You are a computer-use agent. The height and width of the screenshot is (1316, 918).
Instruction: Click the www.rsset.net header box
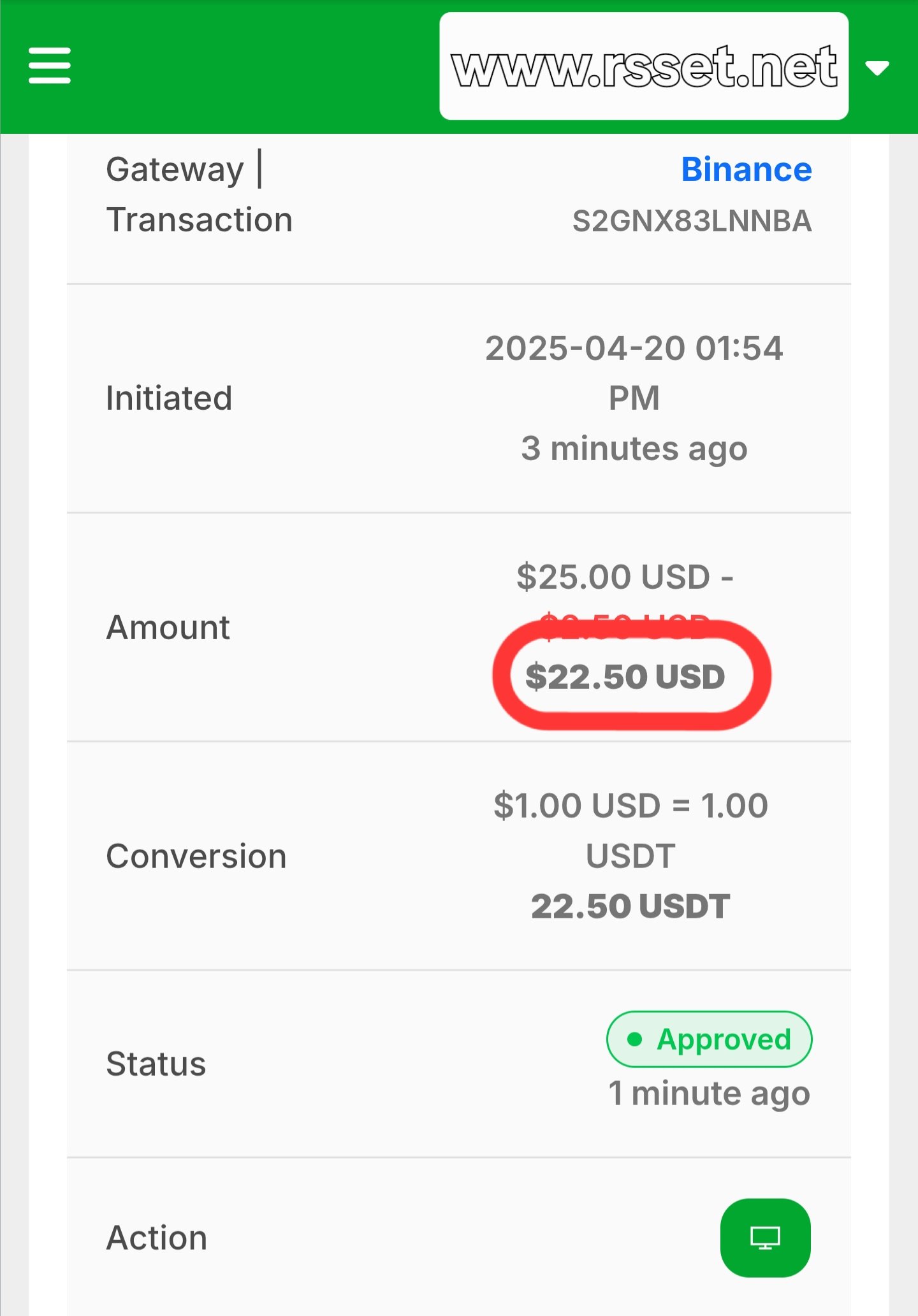click(644, 66)
